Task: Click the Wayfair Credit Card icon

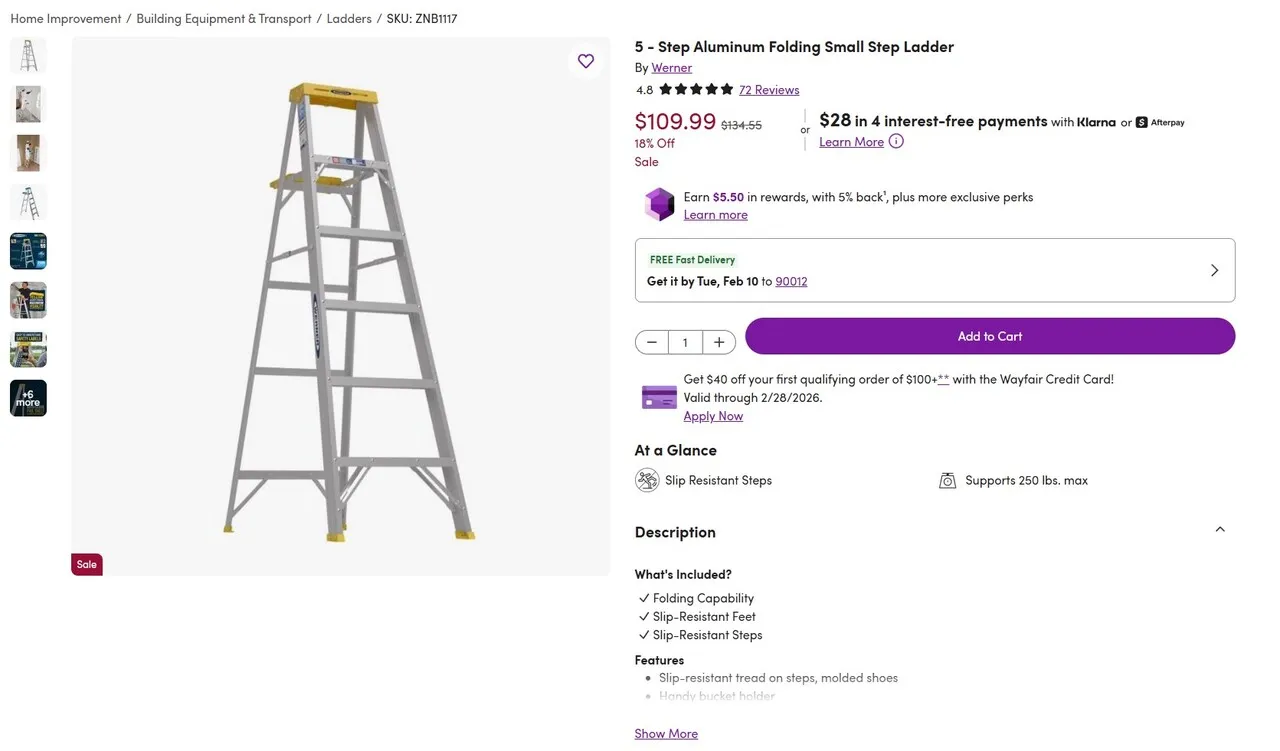Action: (658, 397)
